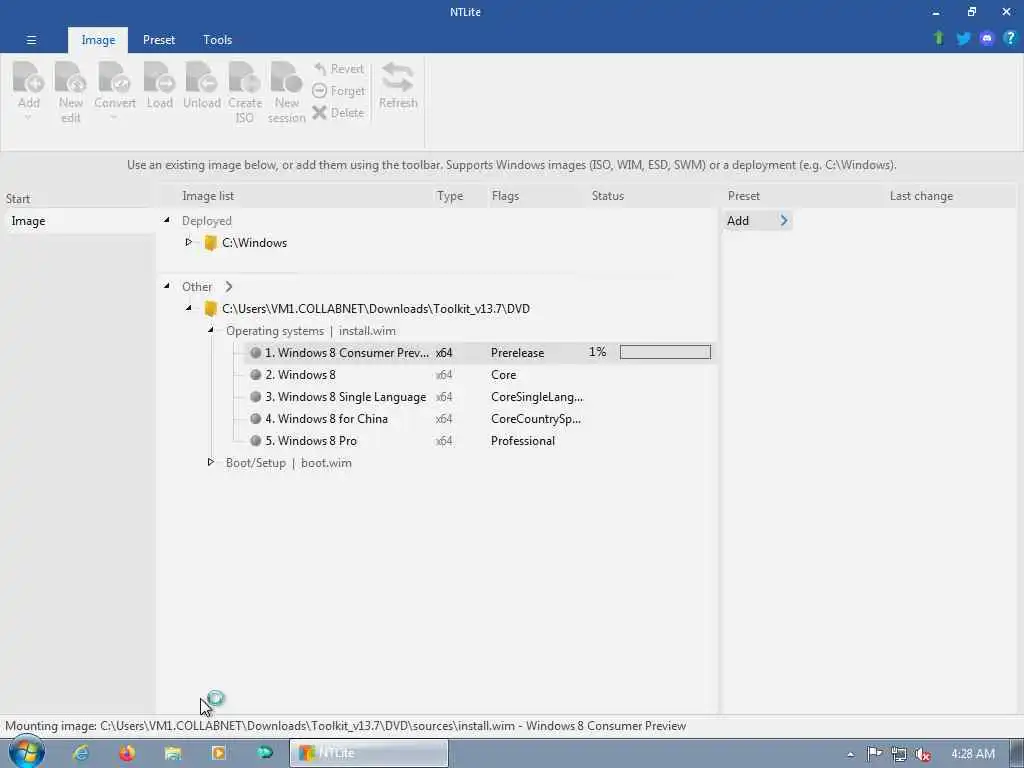Switch to the Preset ribbon tab
The height and width of the screenshot is (768, 1024).
(159, 40)
